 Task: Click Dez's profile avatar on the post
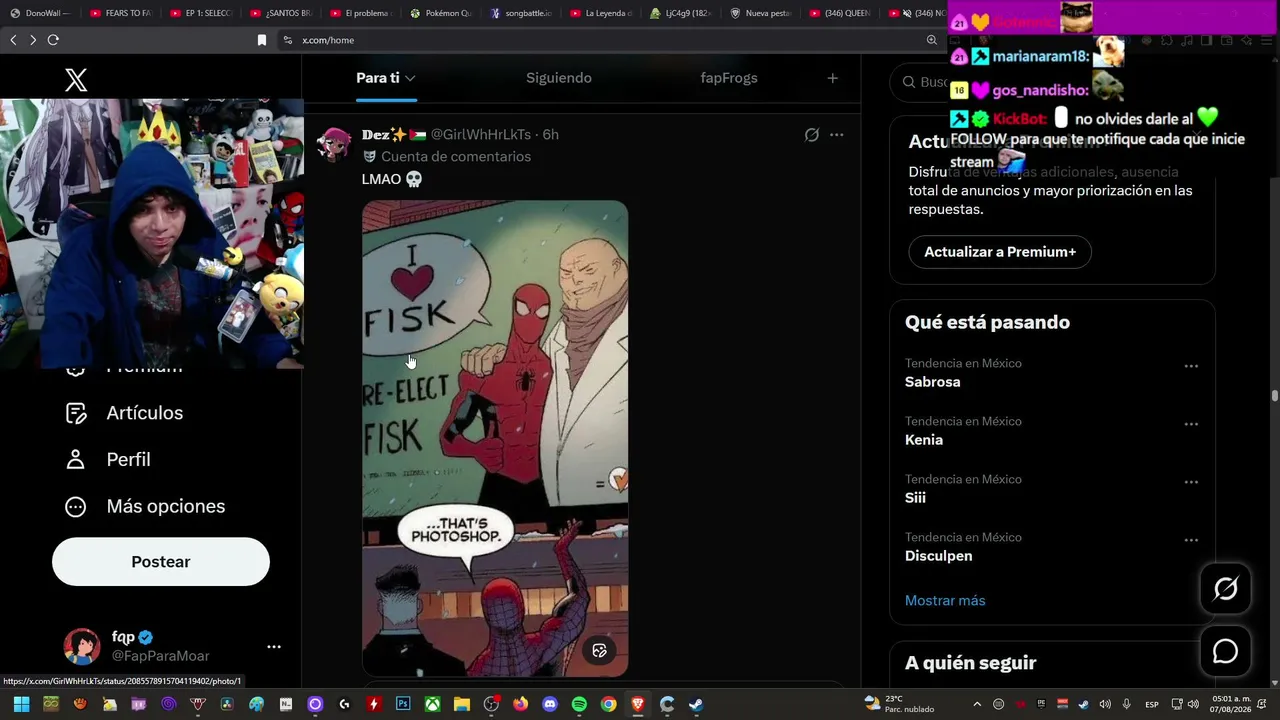[x=334, y=145]
